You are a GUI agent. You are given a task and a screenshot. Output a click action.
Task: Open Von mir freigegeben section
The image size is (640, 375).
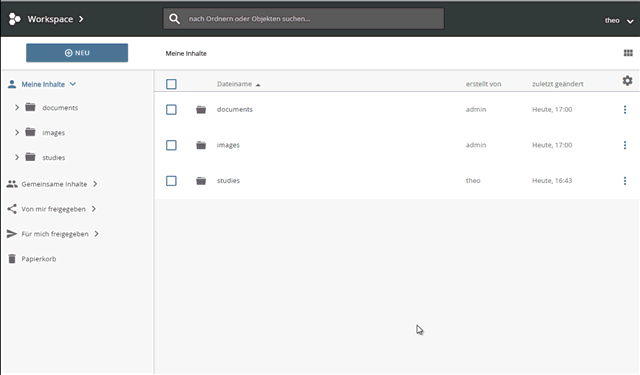click(x=53, y=209)
